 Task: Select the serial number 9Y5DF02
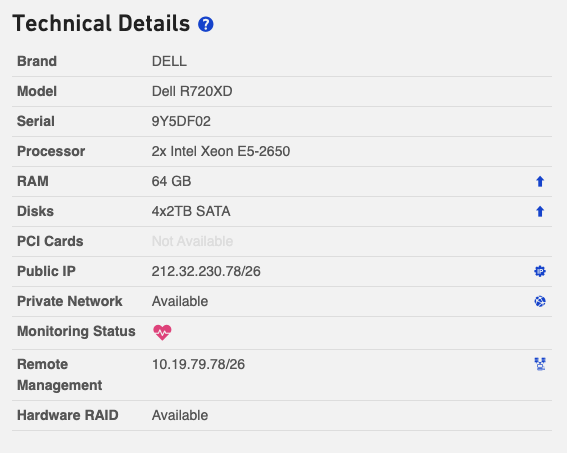pyautogui.click(x=181, y=121)
